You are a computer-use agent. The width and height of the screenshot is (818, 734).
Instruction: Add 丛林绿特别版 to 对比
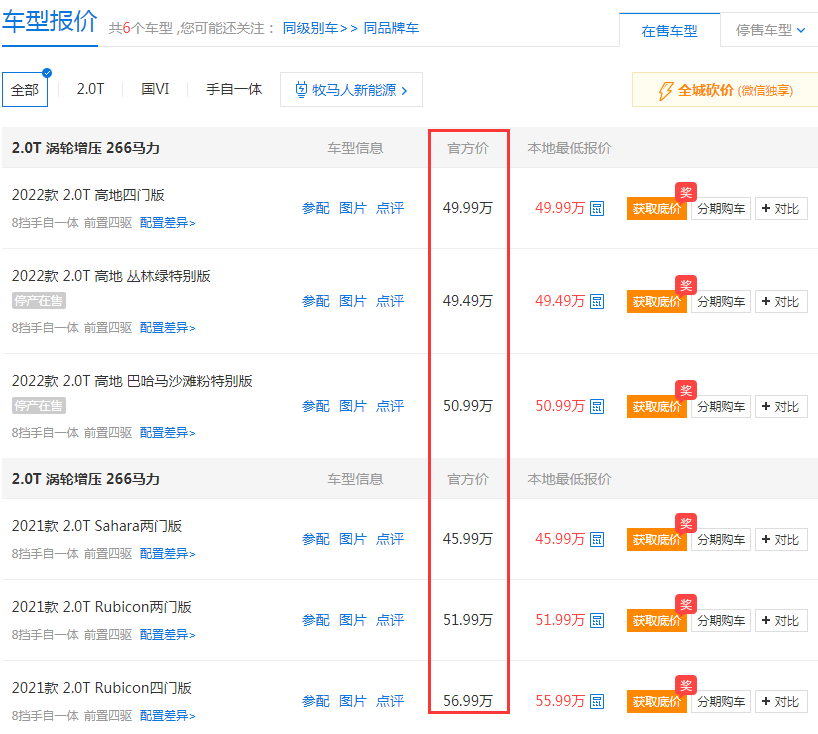pos(781,302)
